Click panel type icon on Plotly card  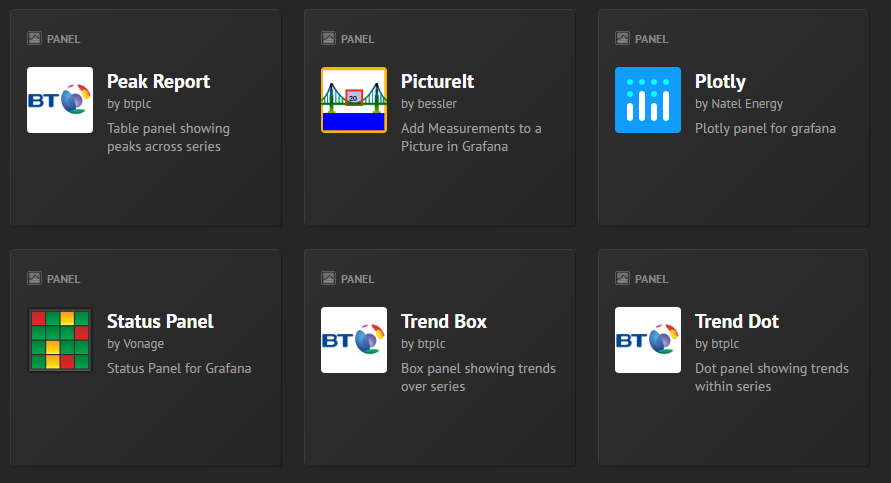(622, 38)
